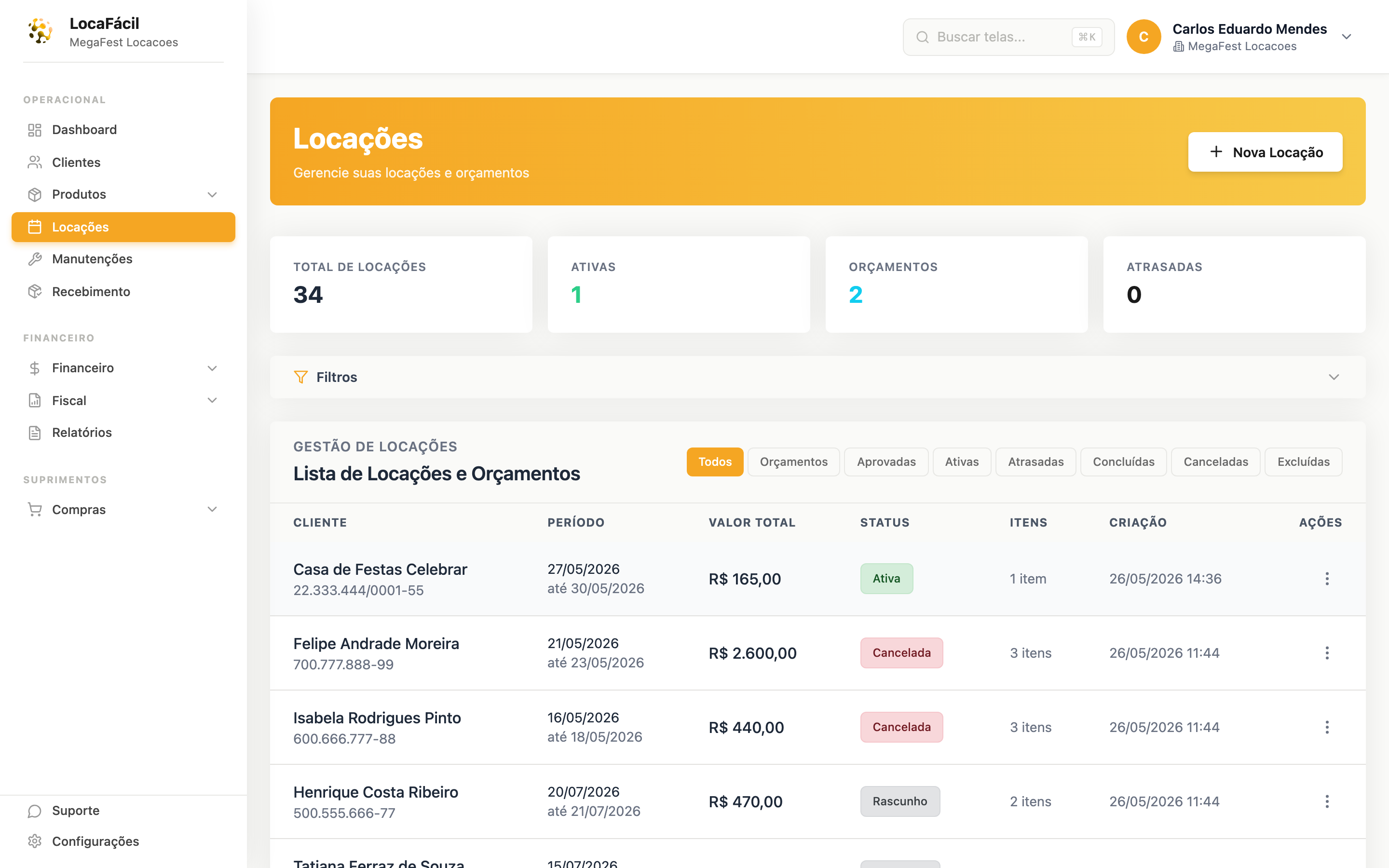This screenshot has width=1389, height=868.
Task: Click the Suporte chat bubble icon
Action: pos(34,811)
